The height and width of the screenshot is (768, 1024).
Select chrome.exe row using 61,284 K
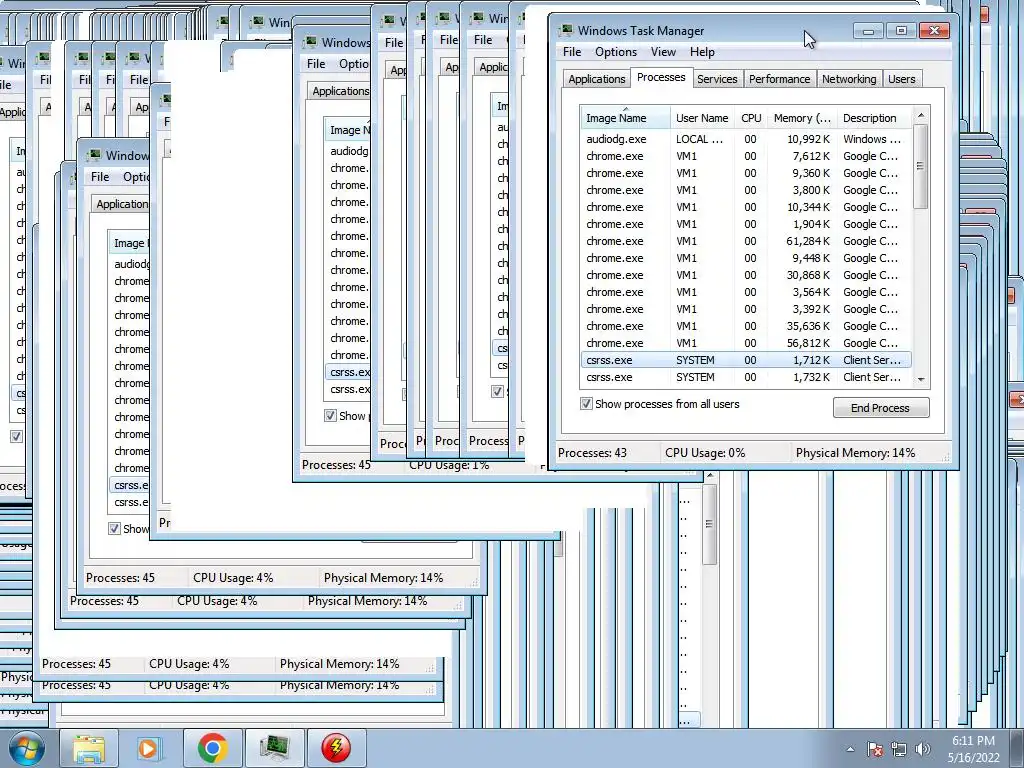point(746,241)
